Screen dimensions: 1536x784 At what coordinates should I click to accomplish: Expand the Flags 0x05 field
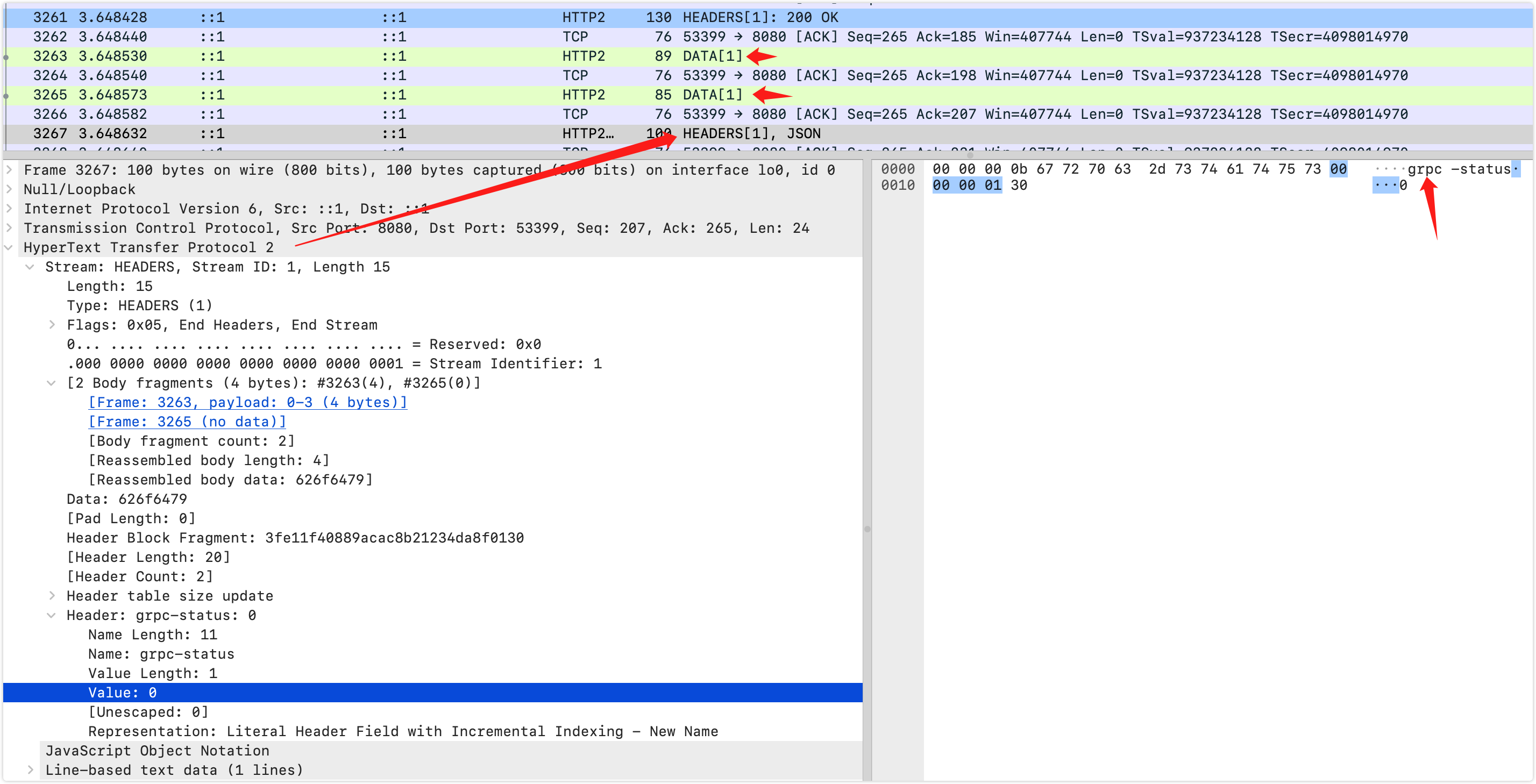pos(52,325)
